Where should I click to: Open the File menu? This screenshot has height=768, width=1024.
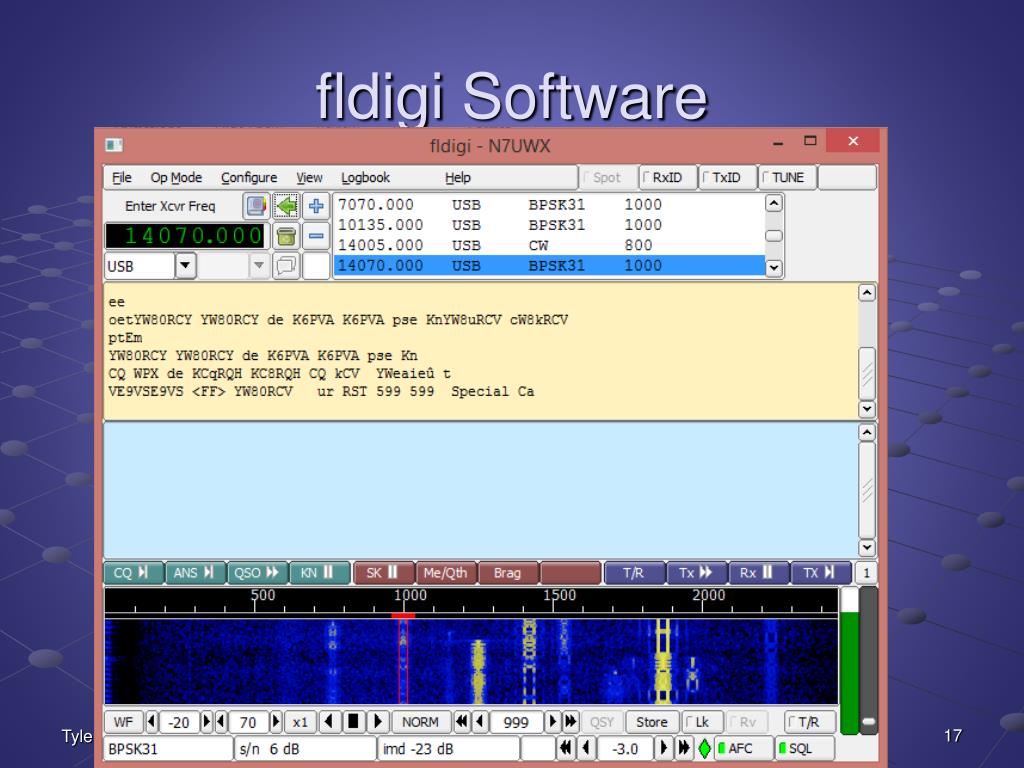click(x=121, y=178)
